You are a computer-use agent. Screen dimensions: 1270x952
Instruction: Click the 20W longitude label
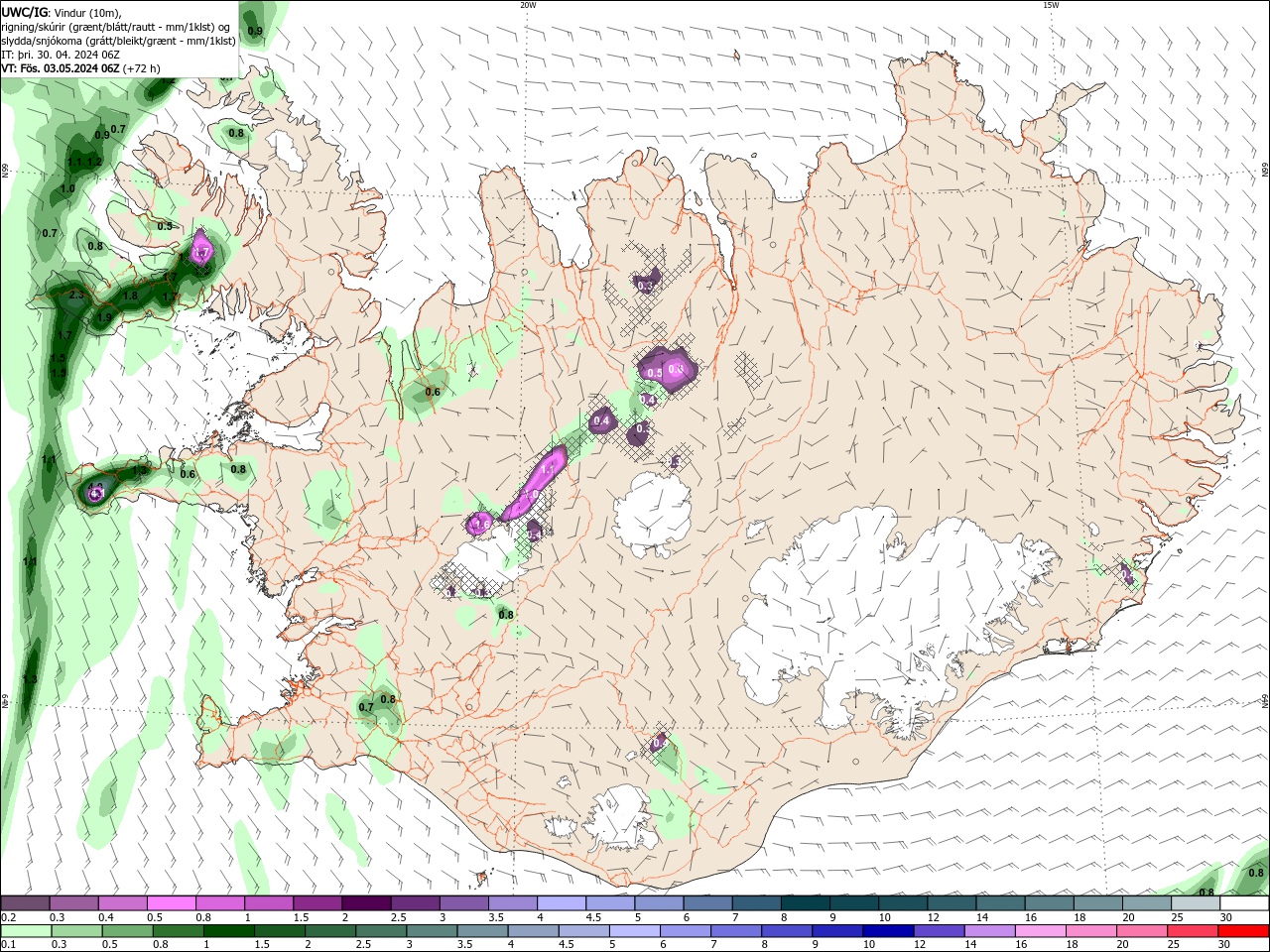528,5
